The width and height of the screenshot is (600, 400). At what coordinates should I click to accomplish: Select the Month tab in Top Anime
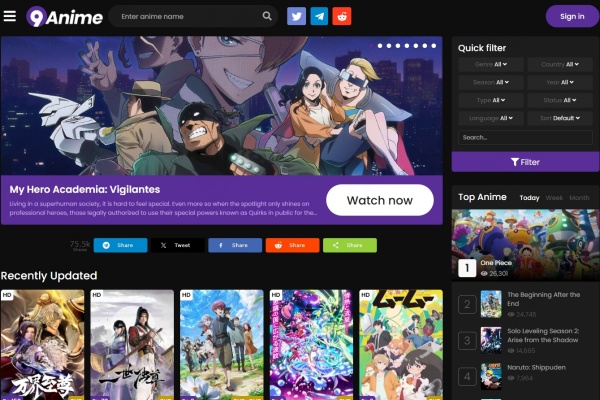tap(579, 198)
